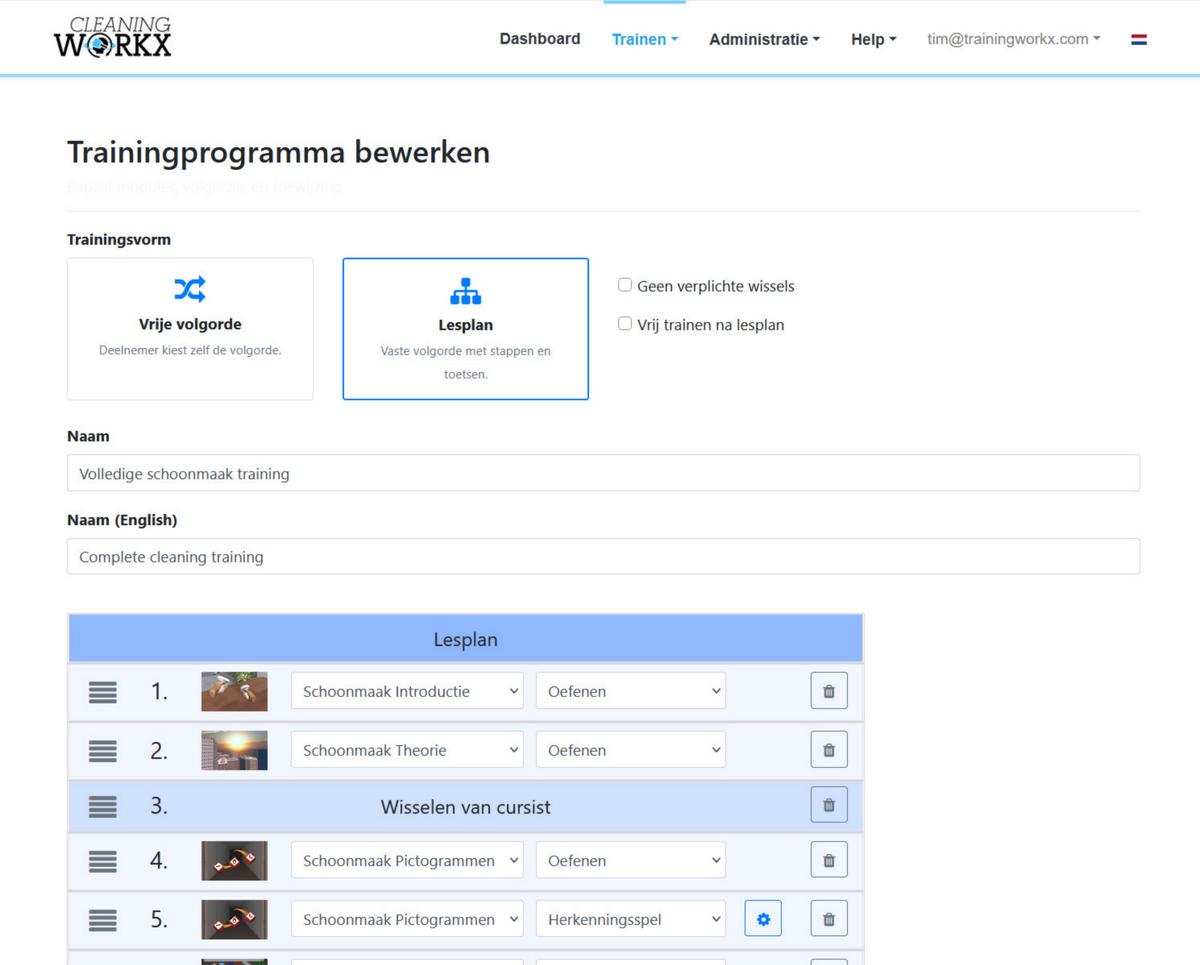Go to the Dashboard page
The image size is (1200, 965).
click(540, 39)
